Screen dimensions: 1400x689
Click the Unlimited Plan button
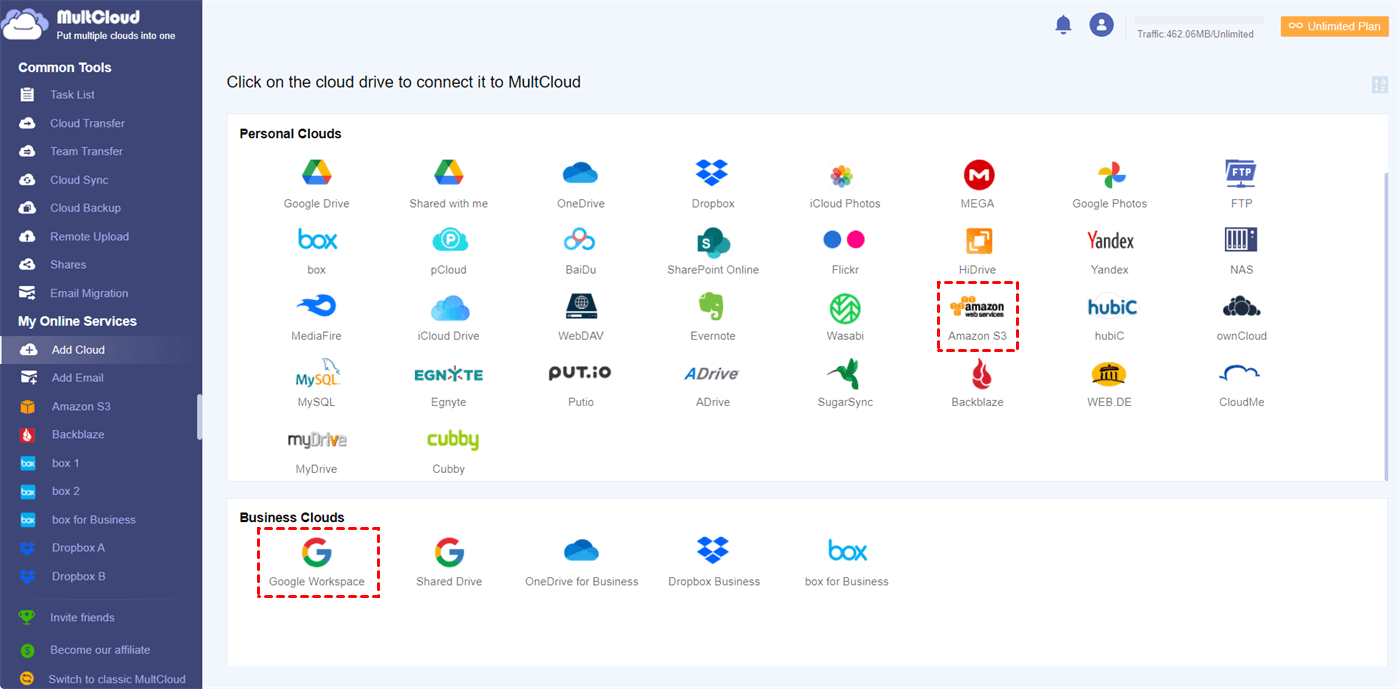(1335, 26)
